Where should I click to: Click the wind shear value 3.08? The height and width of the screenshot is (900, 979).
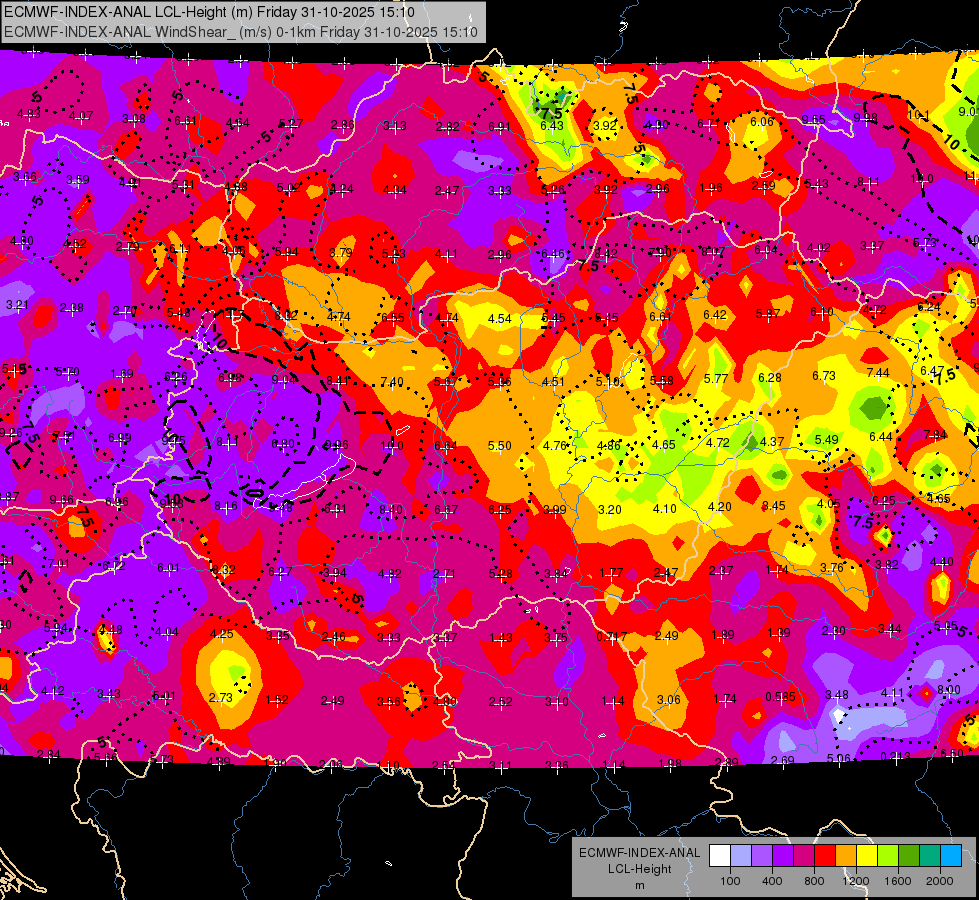pyautogui.click(x=133, y=118)
